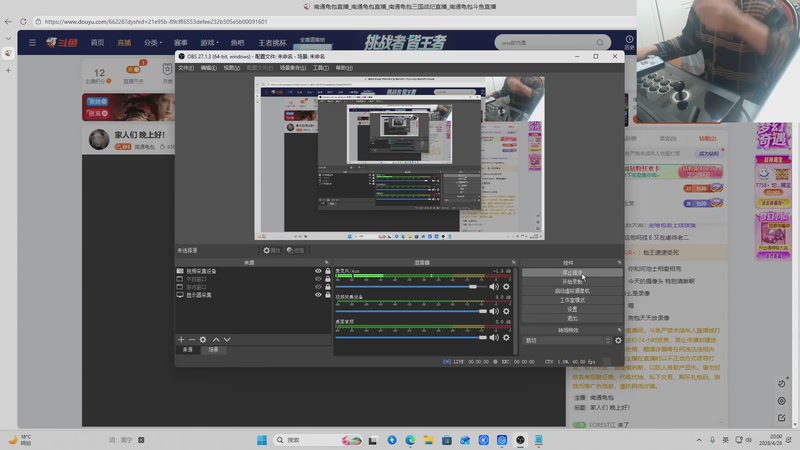Toggle visibility of 视频采集设备 source
Screen dimensions: 800x450
[x=318, y=271]
